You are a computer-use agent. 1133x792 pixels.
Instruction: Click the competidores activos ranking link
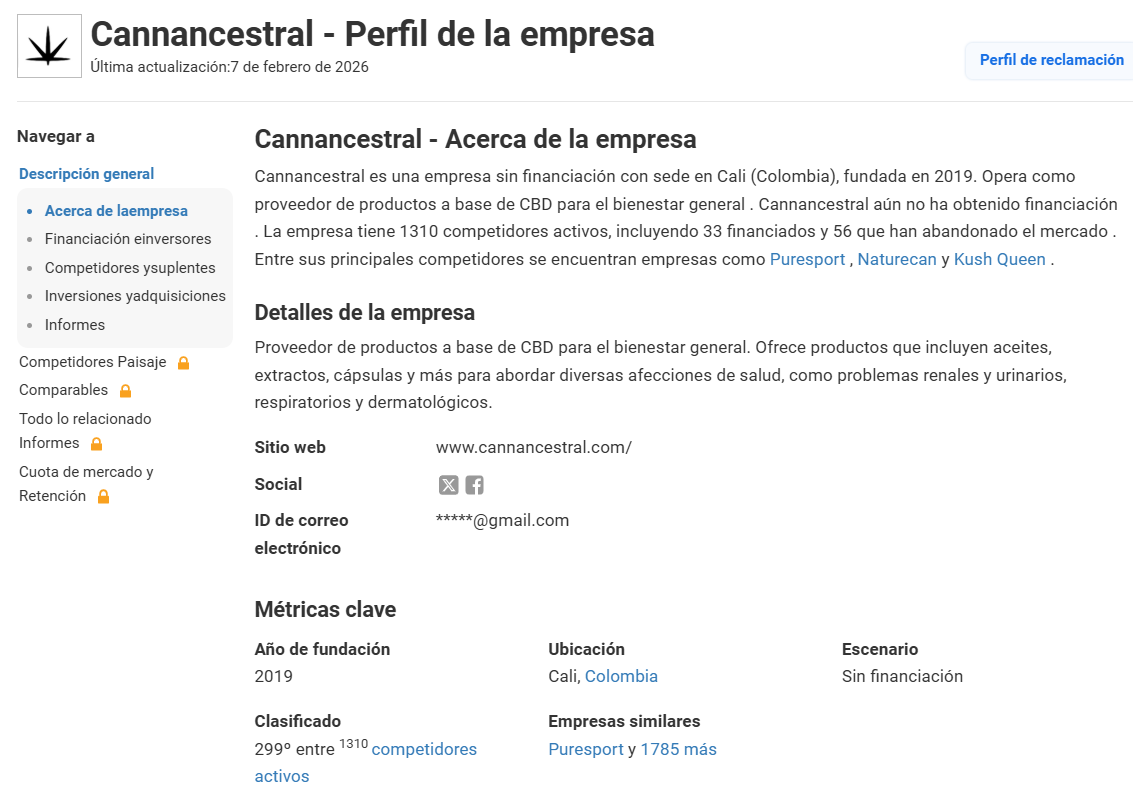coord(424,749)
